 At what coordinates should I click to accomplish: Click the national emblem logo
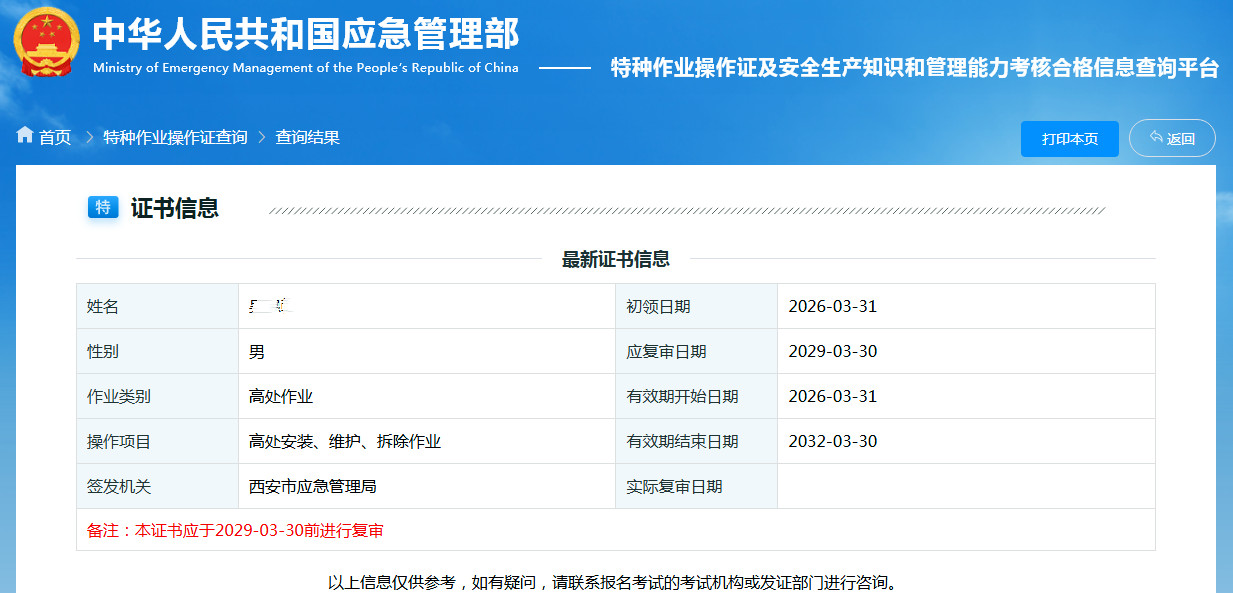(45, 43)
